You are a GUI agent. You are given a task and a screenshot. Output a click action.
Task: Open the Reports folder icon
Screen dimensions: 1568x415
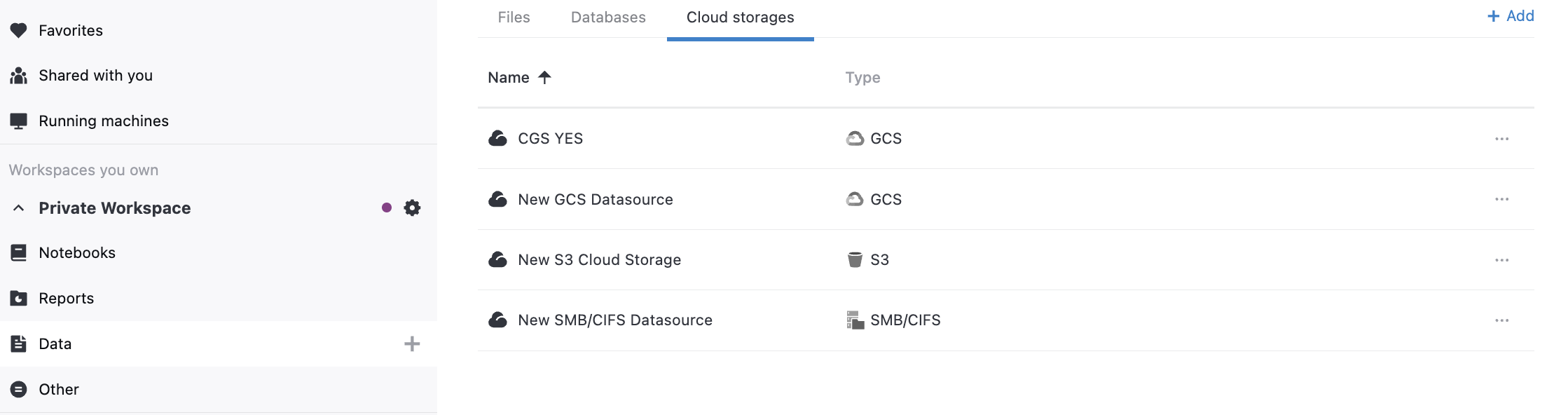click(18, 298)
